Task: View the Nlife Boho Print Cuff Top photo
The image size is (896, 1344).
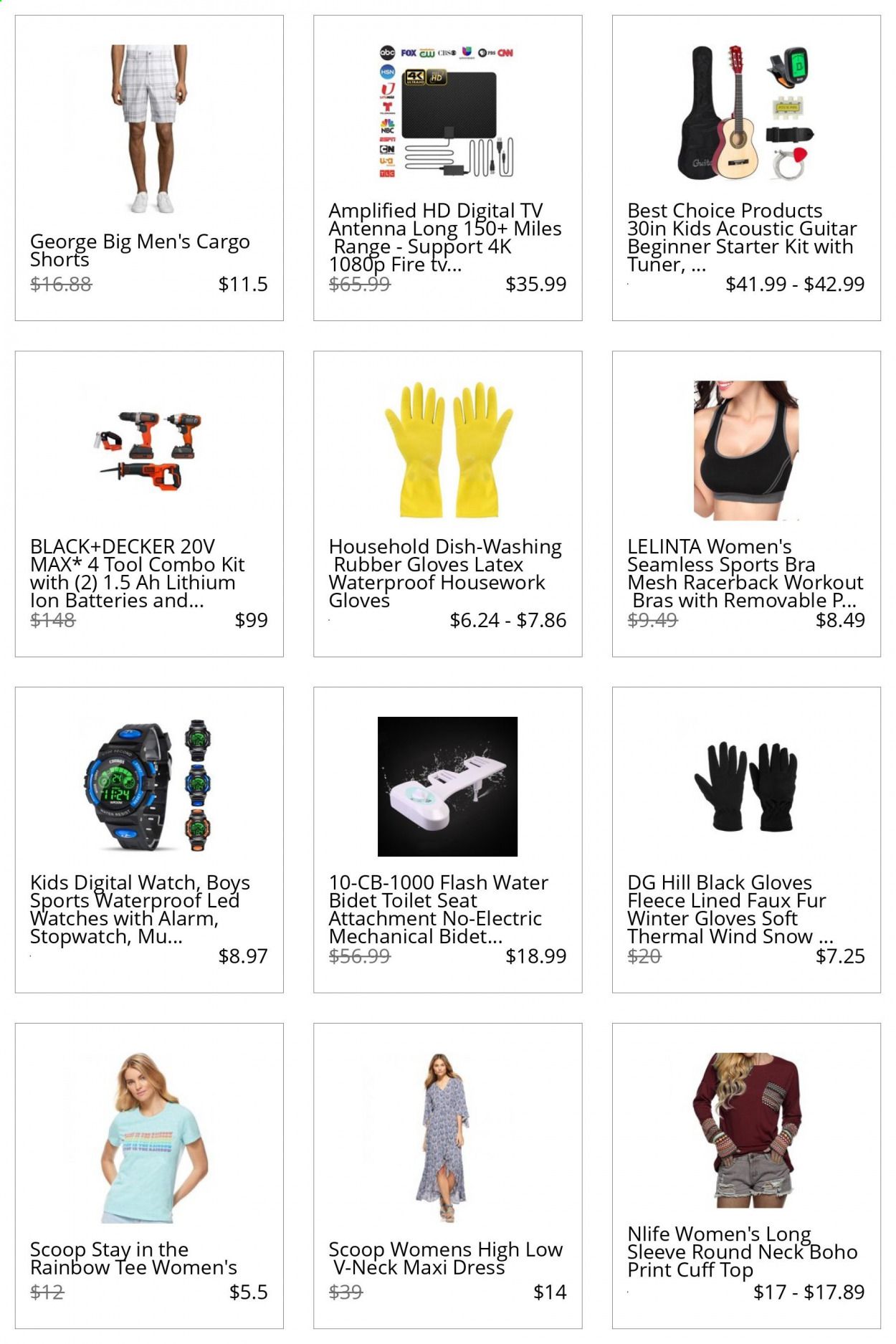Action: point(746,1130)
